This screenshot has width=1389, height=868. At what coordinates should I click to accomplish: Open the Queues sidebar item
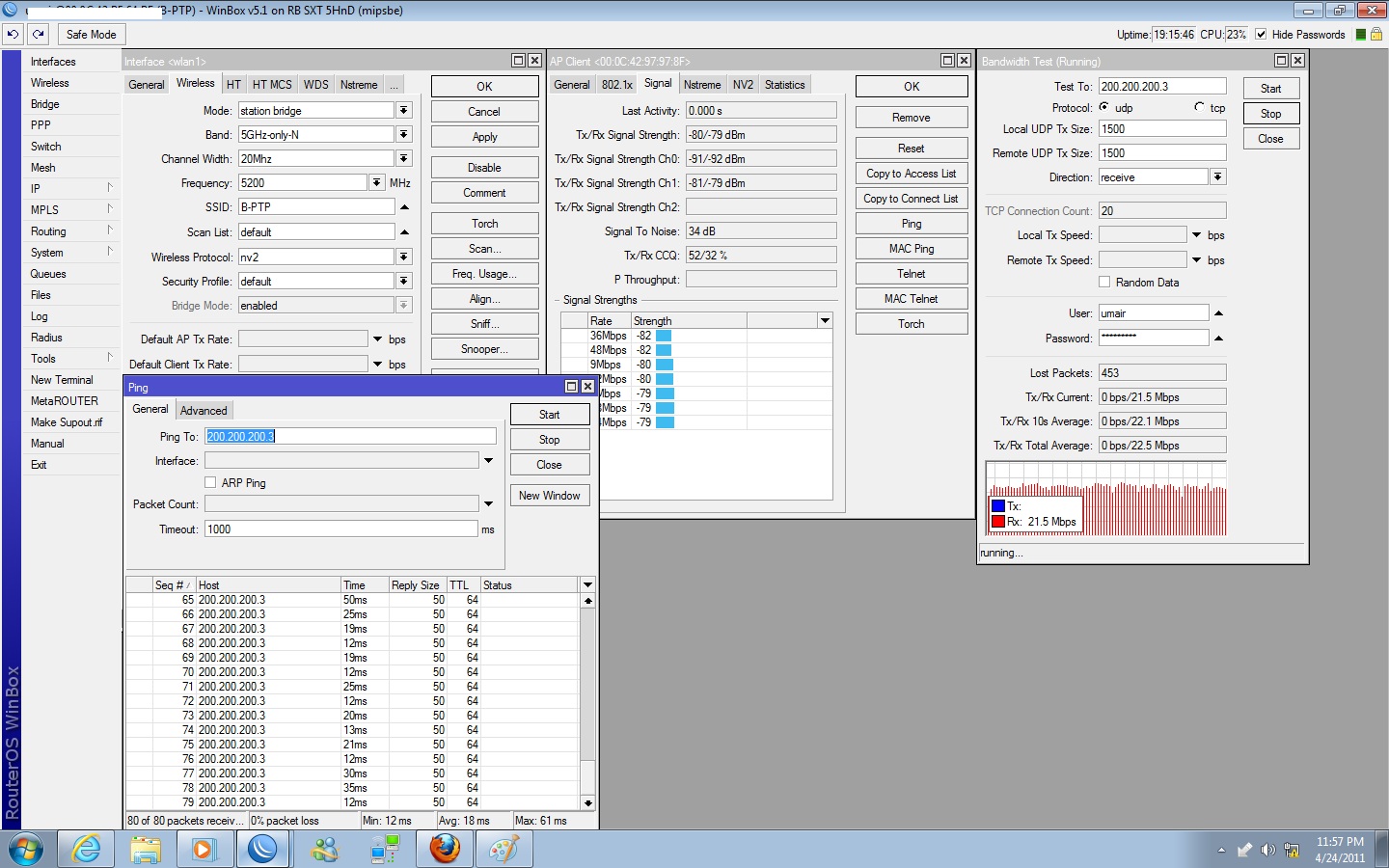click(x=48, y=274)
